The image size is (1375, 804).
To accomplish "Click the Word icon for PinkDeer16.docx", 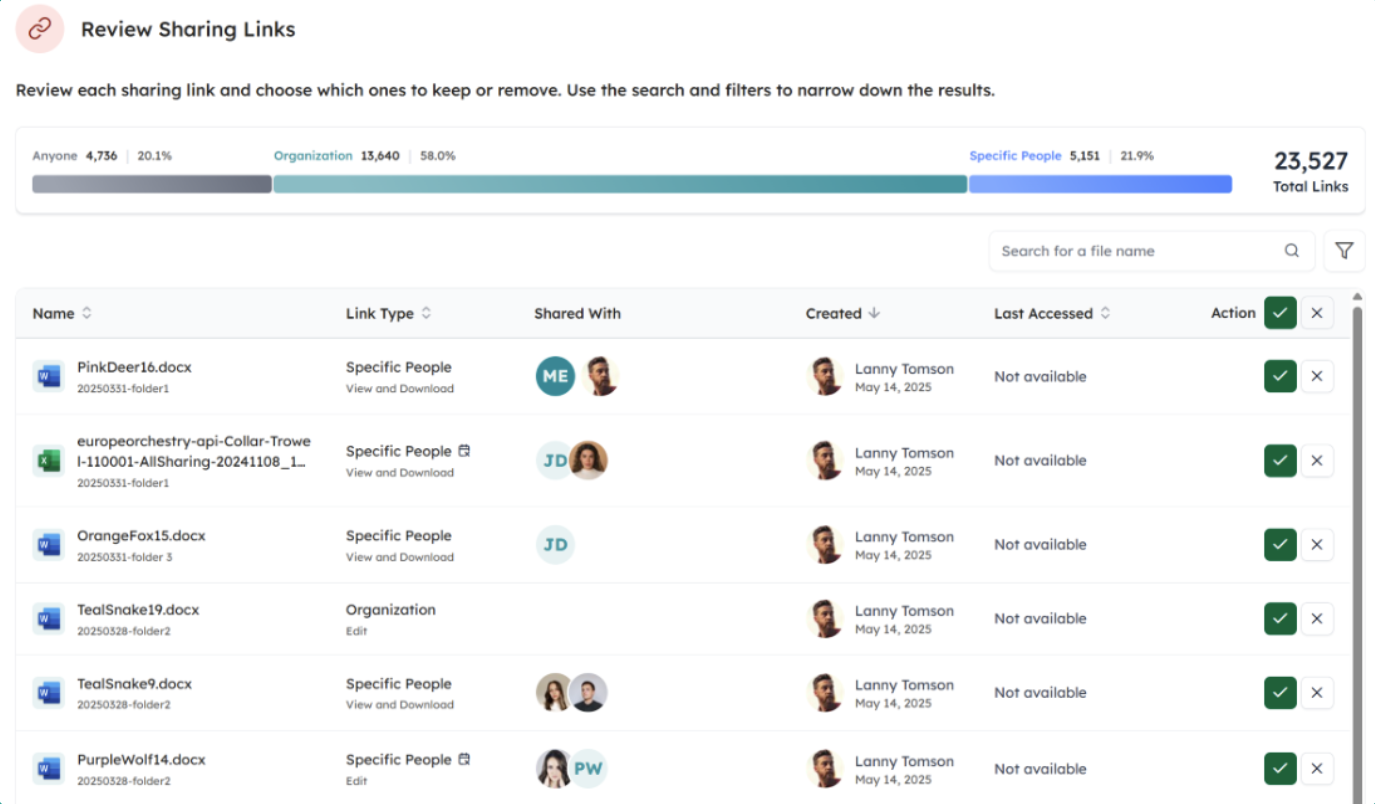I will 48,377.
